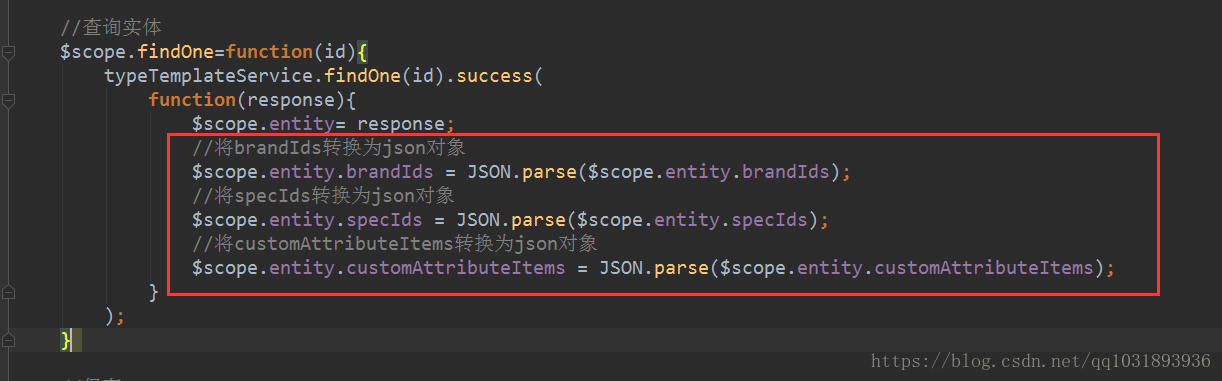Click 'JSON' on the specIds line
This screenshot has height=381, width=1222.
tap(478, 219)
